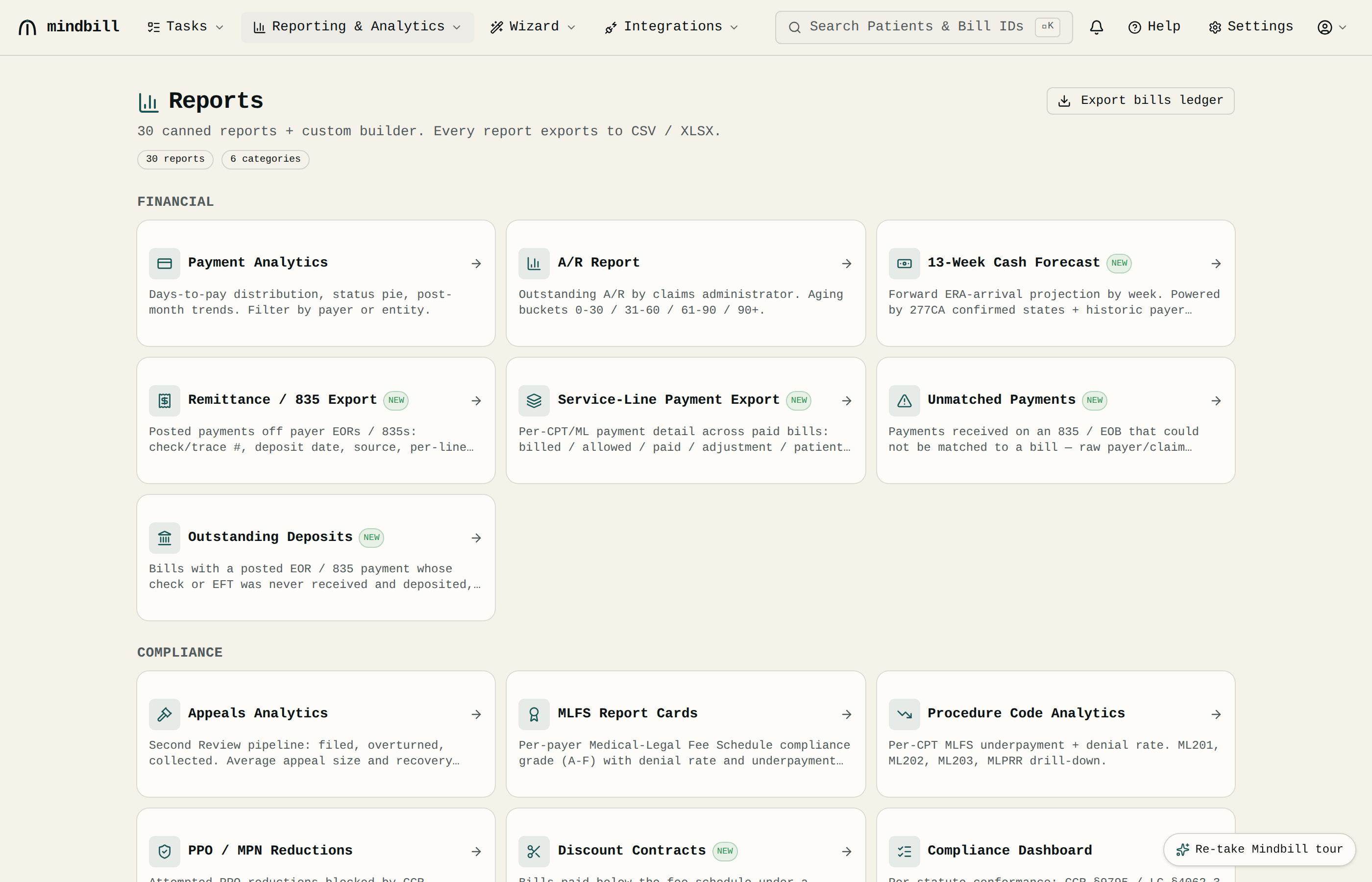
Task: Open the Compliance Dashboard report title
Action: click(1009, 851)
